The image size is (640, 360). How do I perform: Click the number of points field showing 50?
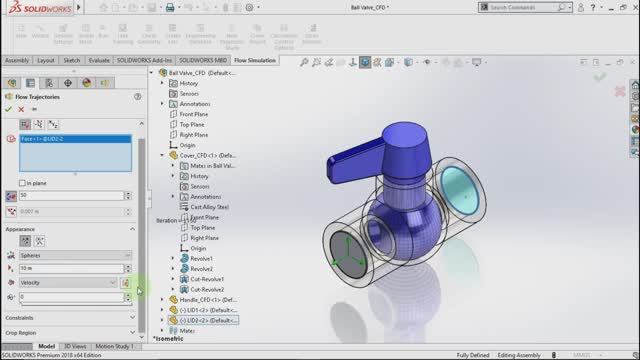click(x=71, y=196)
